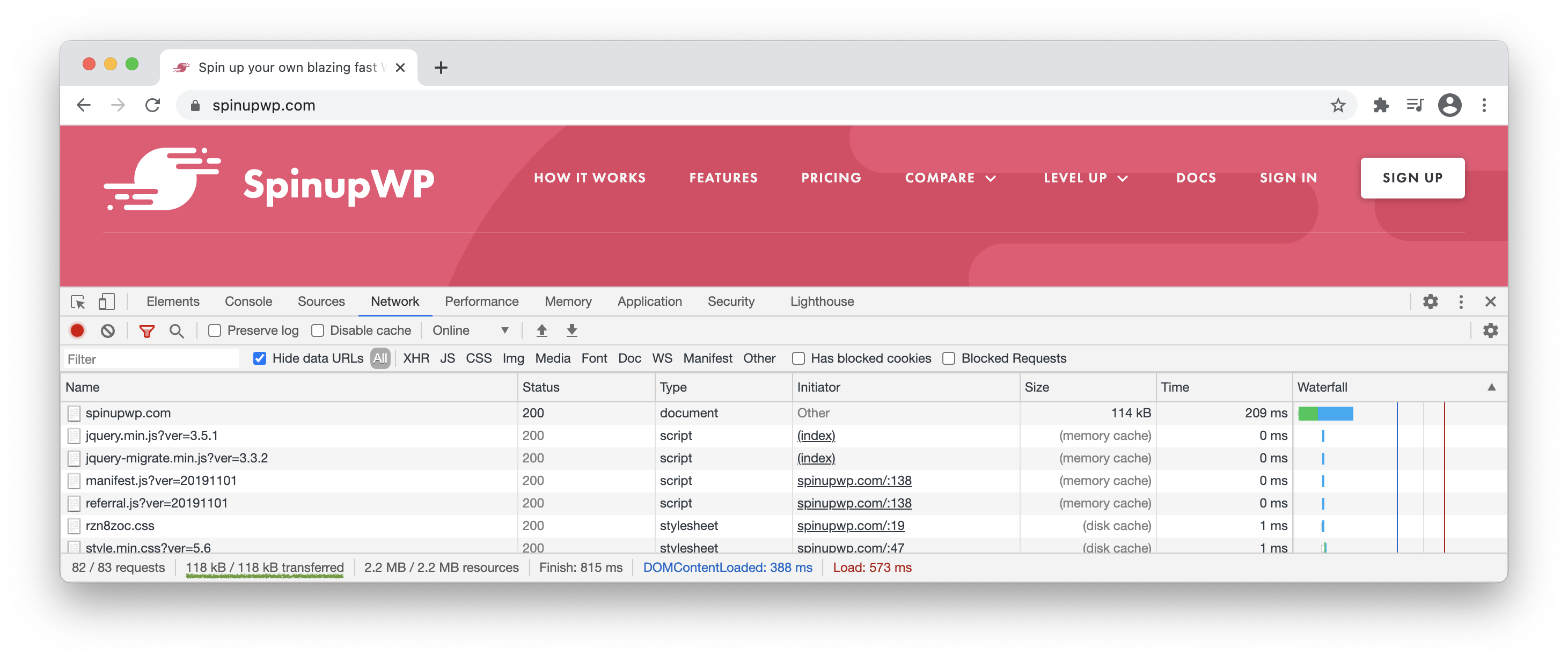1568x662 pixels.
Task: Enable Preserve log checkbox
Action: point(214,330)
